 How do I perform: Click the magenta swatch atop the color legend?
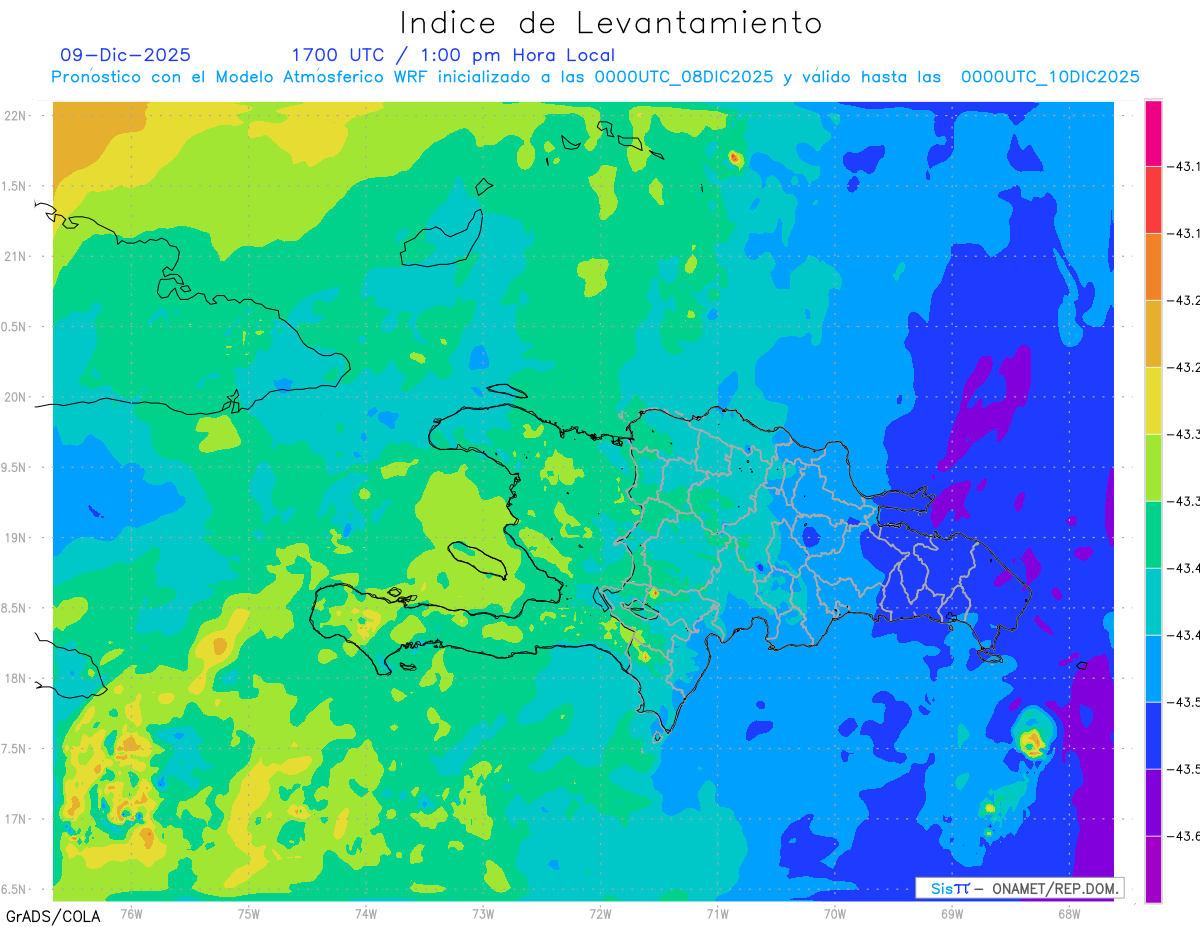tap(1153, 132)
